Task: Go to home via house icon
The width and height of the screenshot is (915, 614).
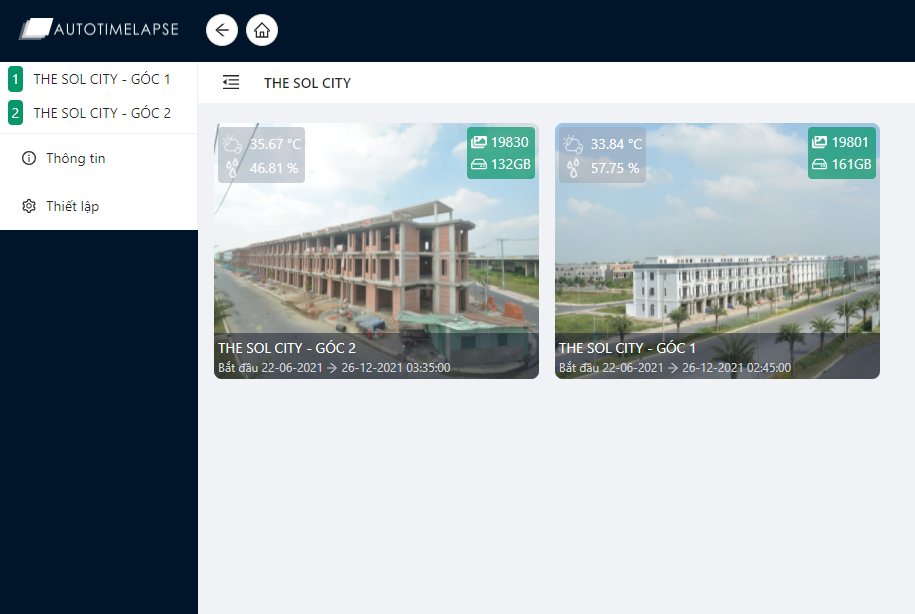Action: point(262,30)
